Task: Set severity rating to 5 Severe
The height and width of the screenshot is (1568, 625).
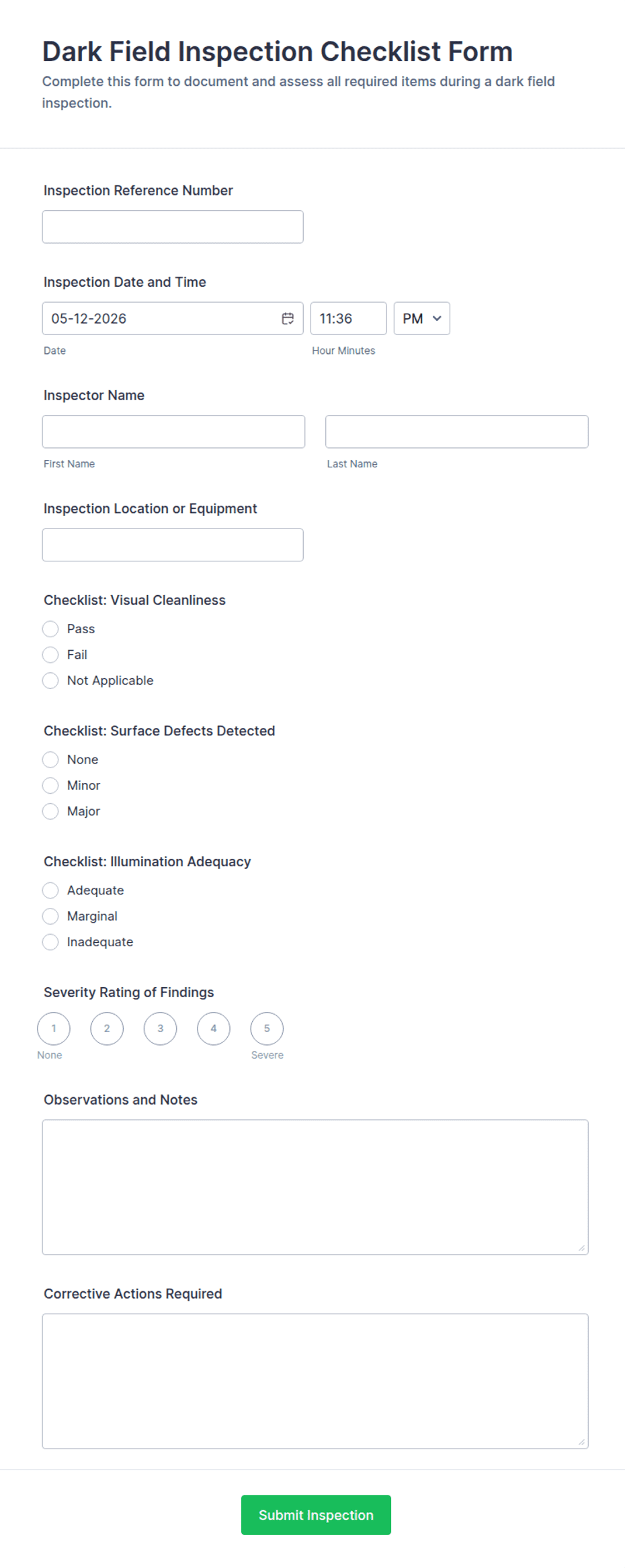Action: coord(267,1028)
